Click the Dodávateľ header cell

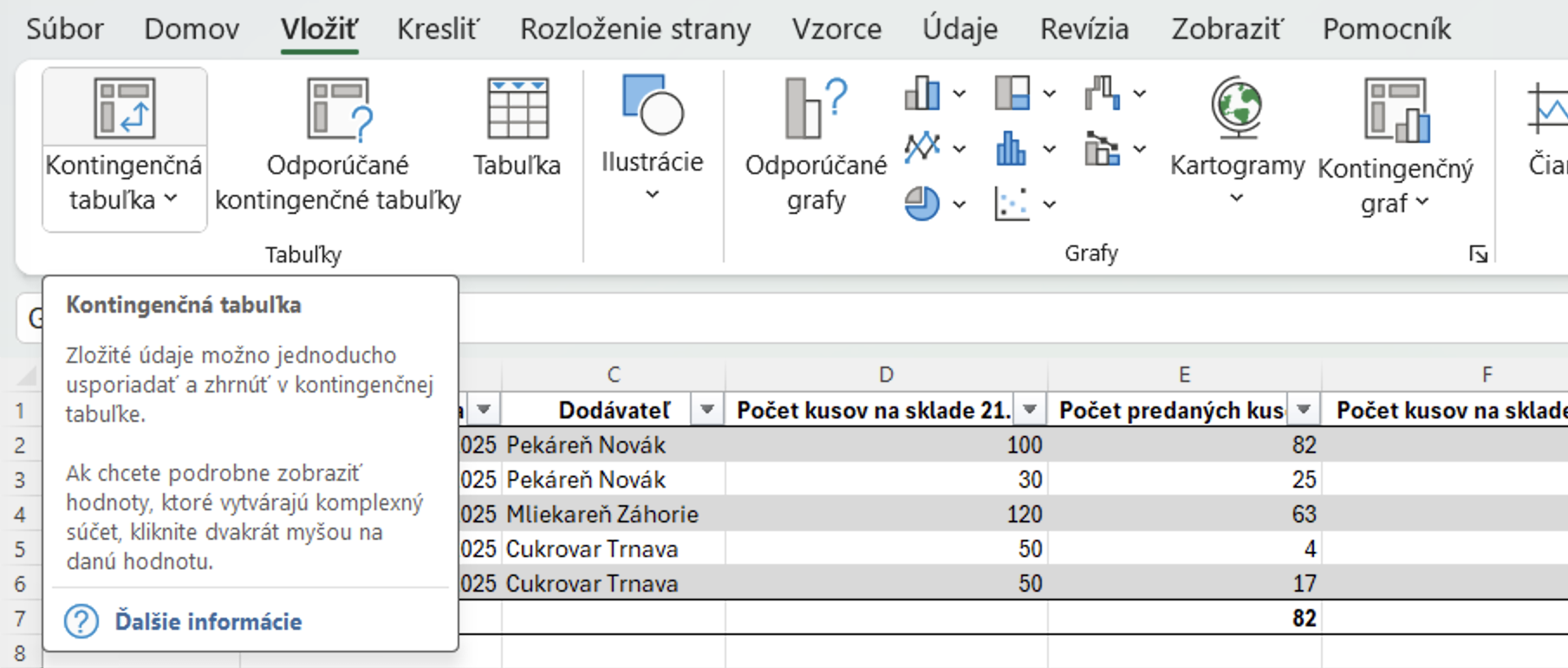point(614,410)
